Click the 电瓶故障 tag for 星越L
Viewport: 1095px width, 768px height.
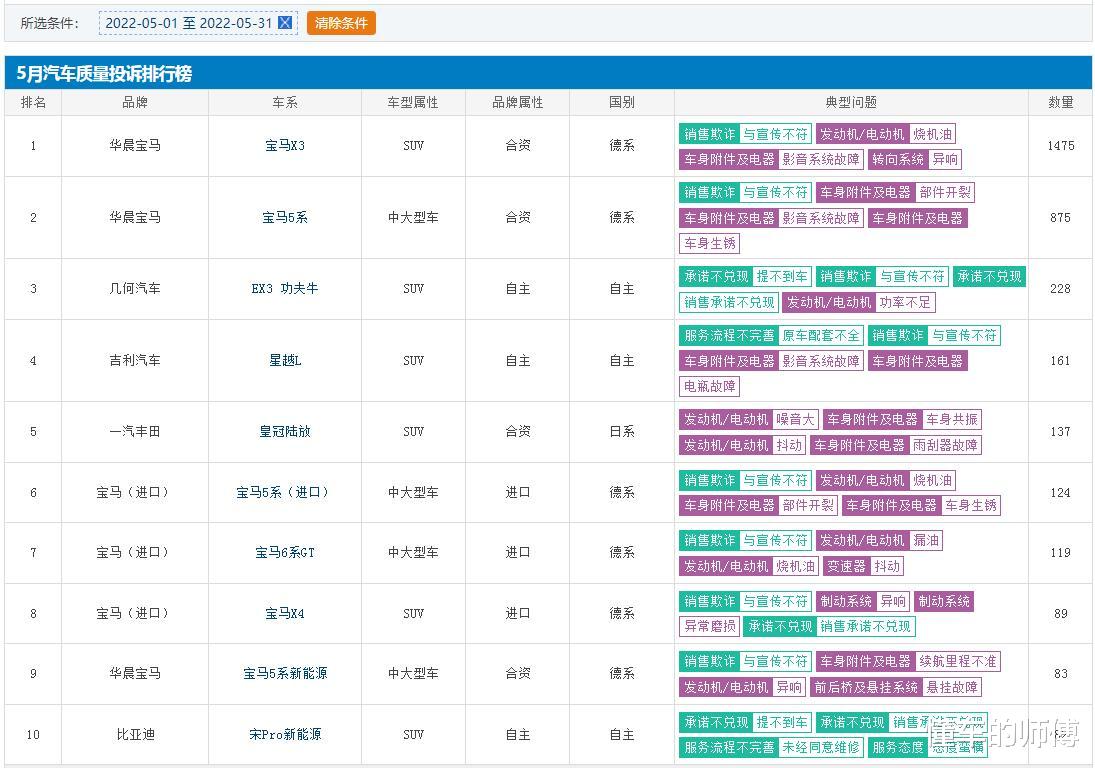coord(710,386)
